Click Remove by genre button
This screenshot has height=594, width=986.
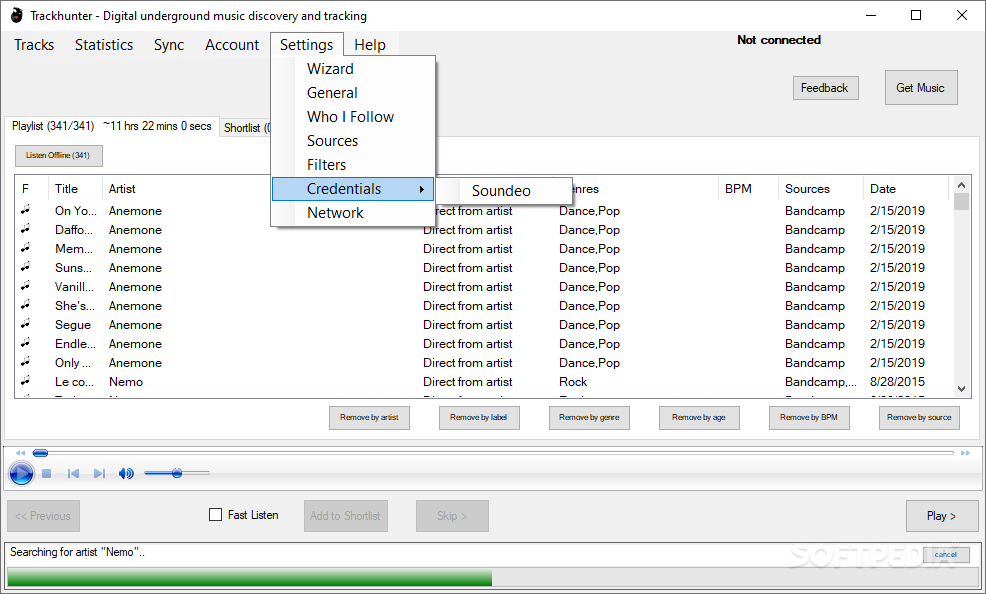click(x=589, y=417)
